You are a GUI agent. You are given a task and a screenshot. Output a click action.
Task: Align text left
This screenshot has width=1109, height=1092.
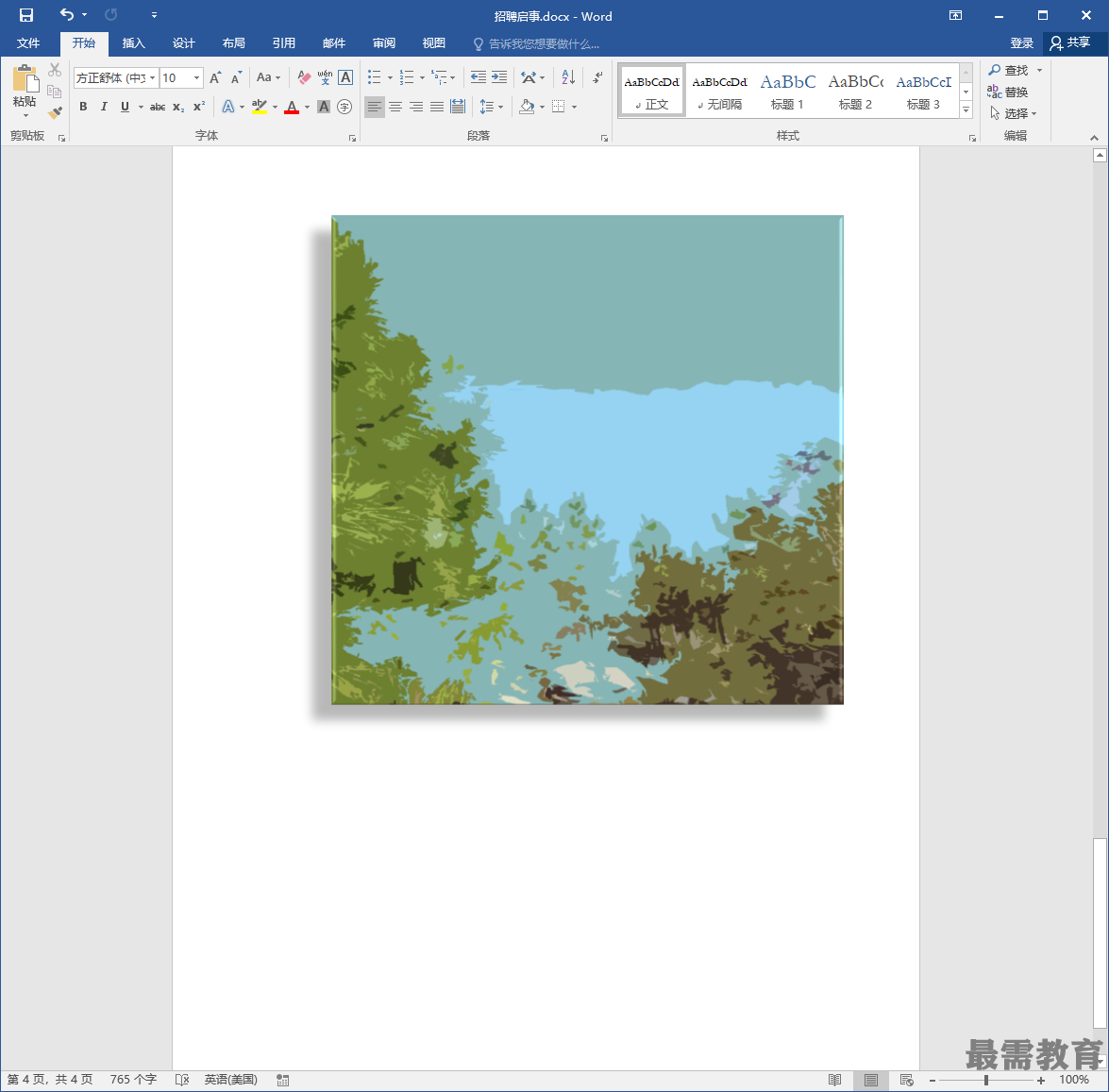(x=374, y=107)
